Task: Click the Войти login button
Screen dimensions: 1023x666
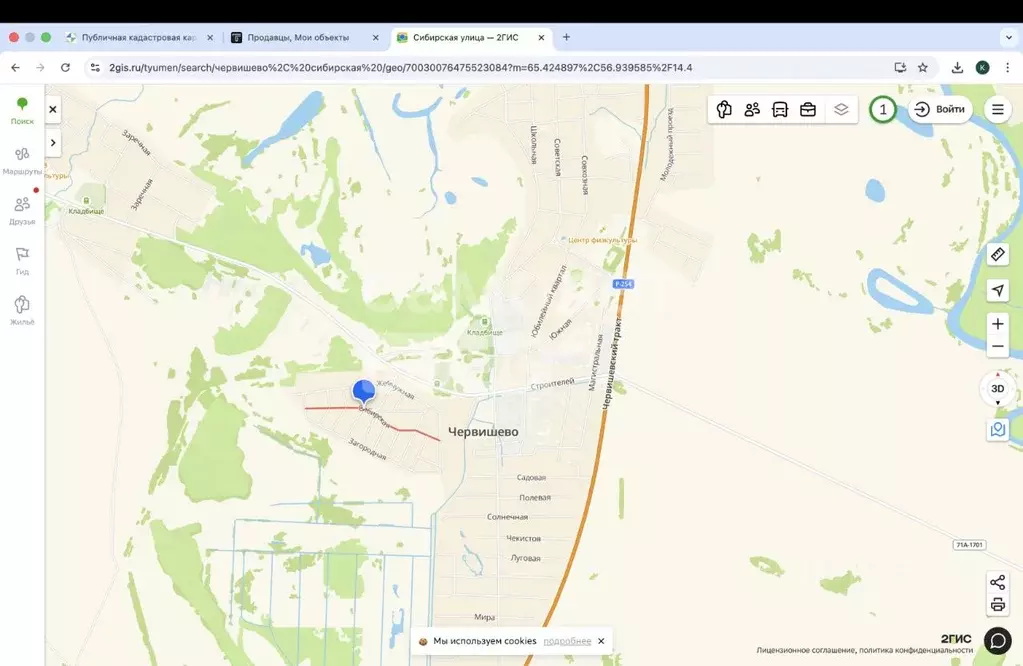Action: tap(940, 109)
